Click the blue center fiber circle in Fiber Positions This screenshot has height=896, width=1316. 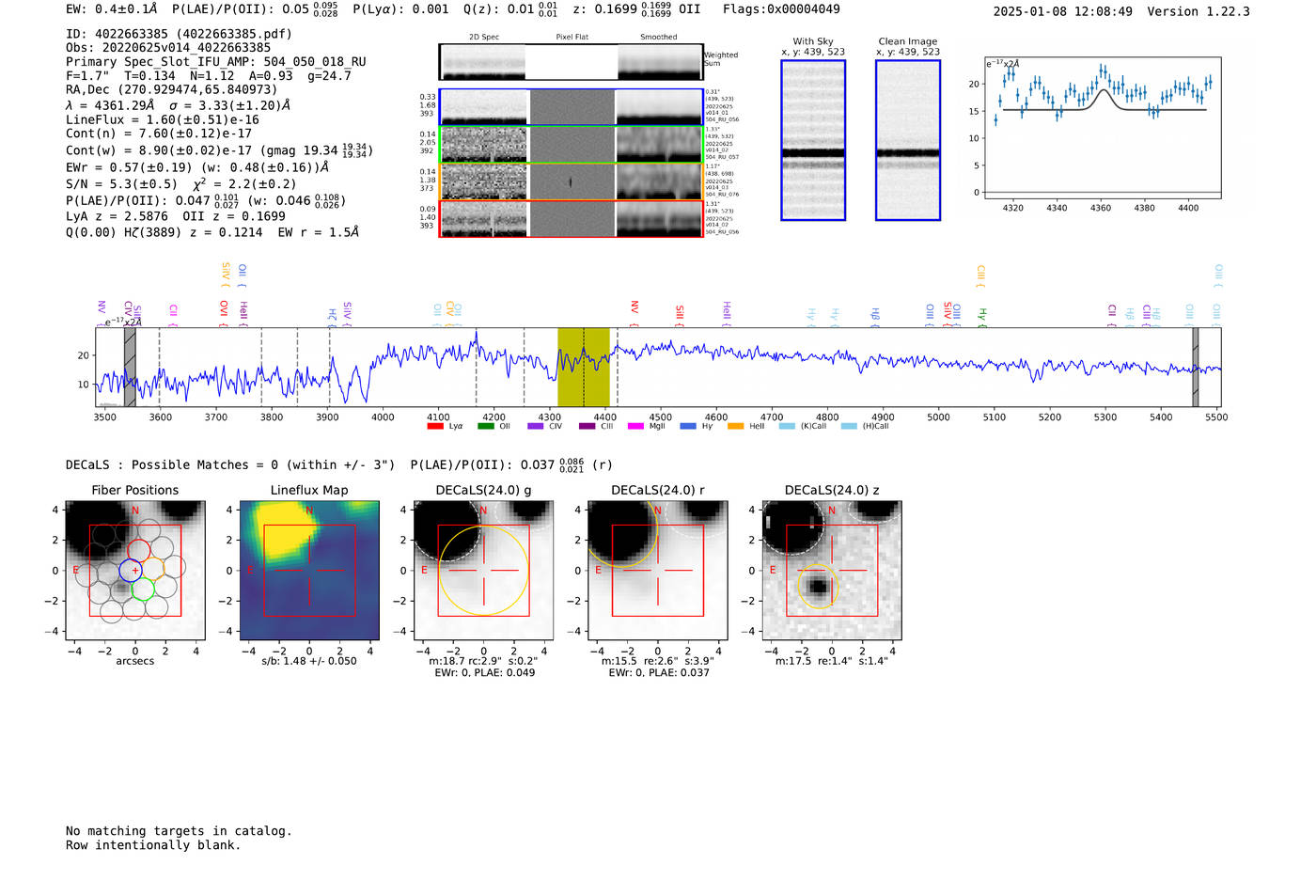click(x=132, y=571)
